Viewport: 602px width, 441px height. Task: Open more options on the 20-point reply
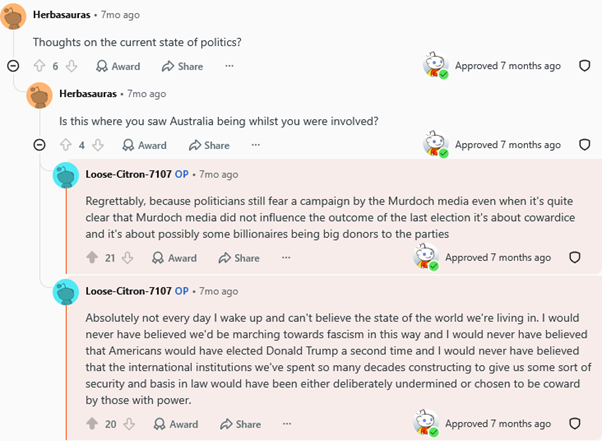pos(287,424)
